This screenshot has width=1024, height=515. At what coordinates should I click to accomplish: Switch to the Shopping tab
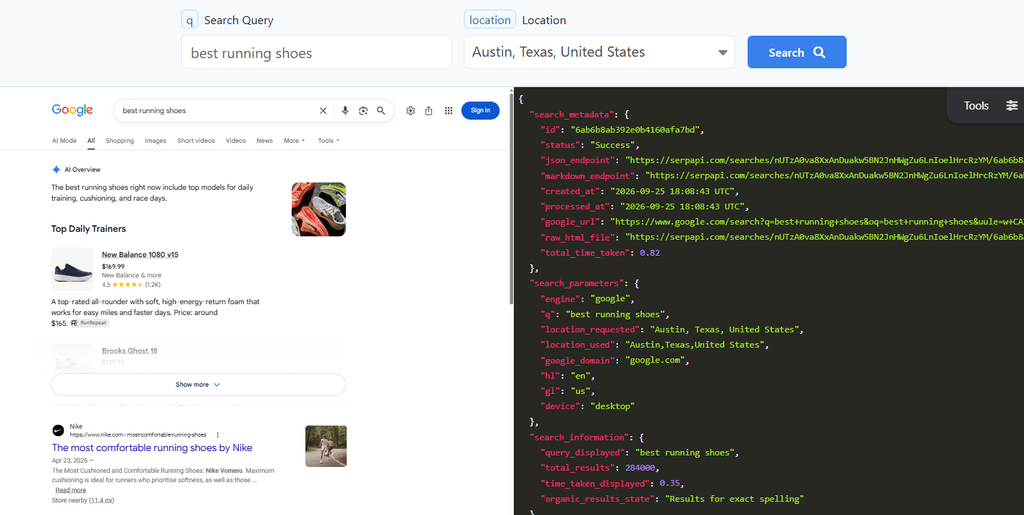tap(120, 140)
